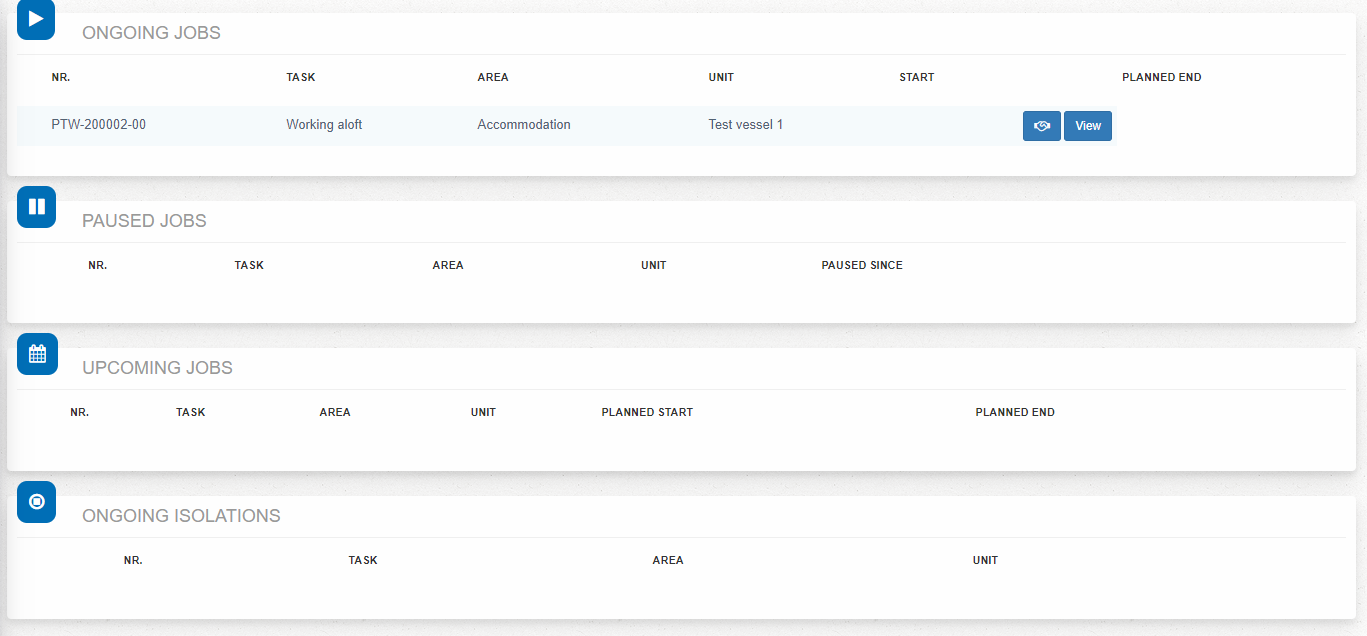Click the stop icon beside Ongoing Isolations
The height and width of the screenshot is (636, 1367).
click(37, 501)
